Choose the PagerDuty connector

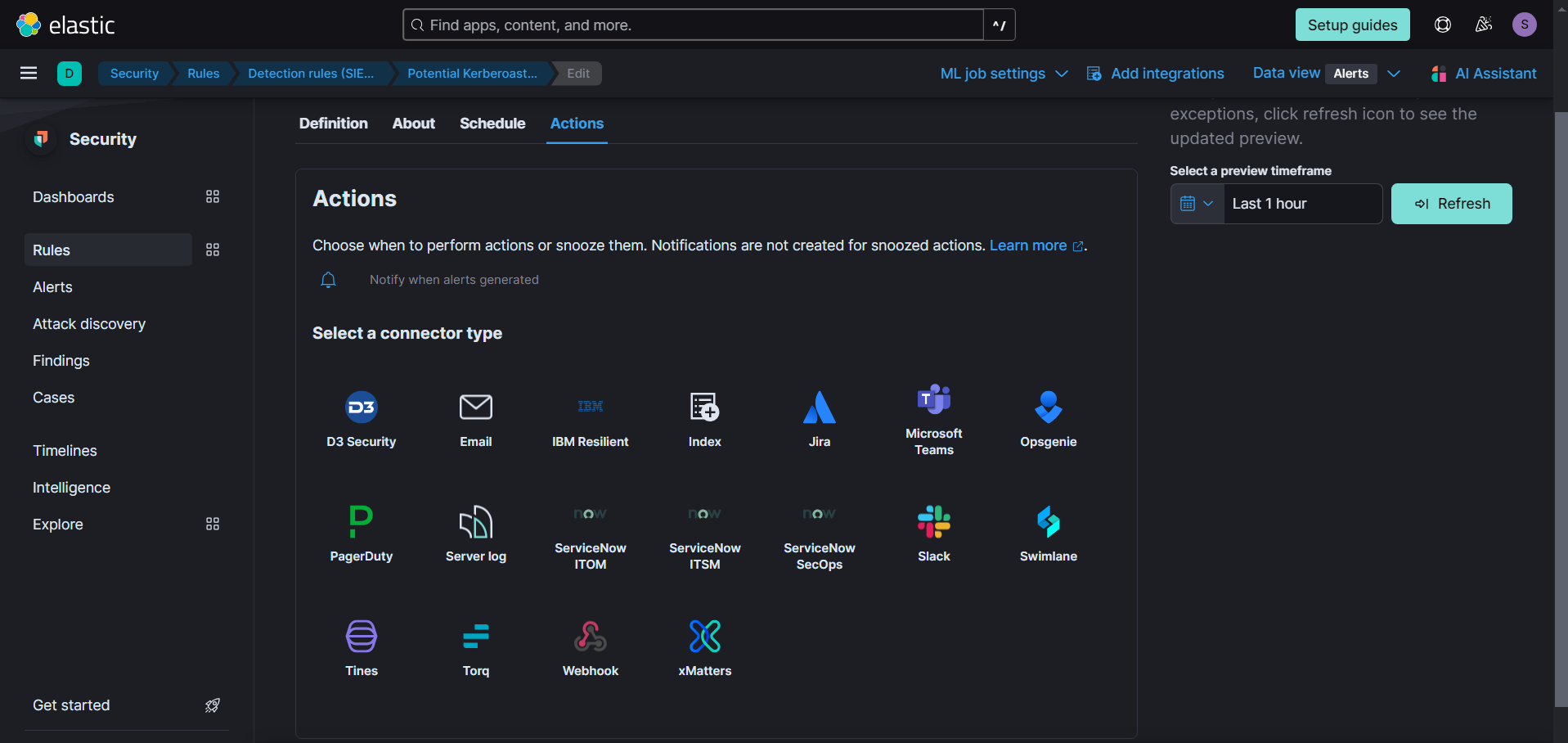coord(362,534)
